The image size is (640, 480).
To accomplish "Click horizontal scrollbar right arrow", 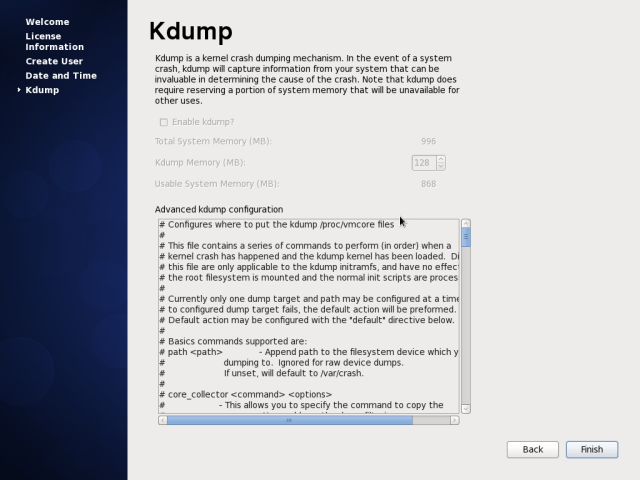I will 455,421.
